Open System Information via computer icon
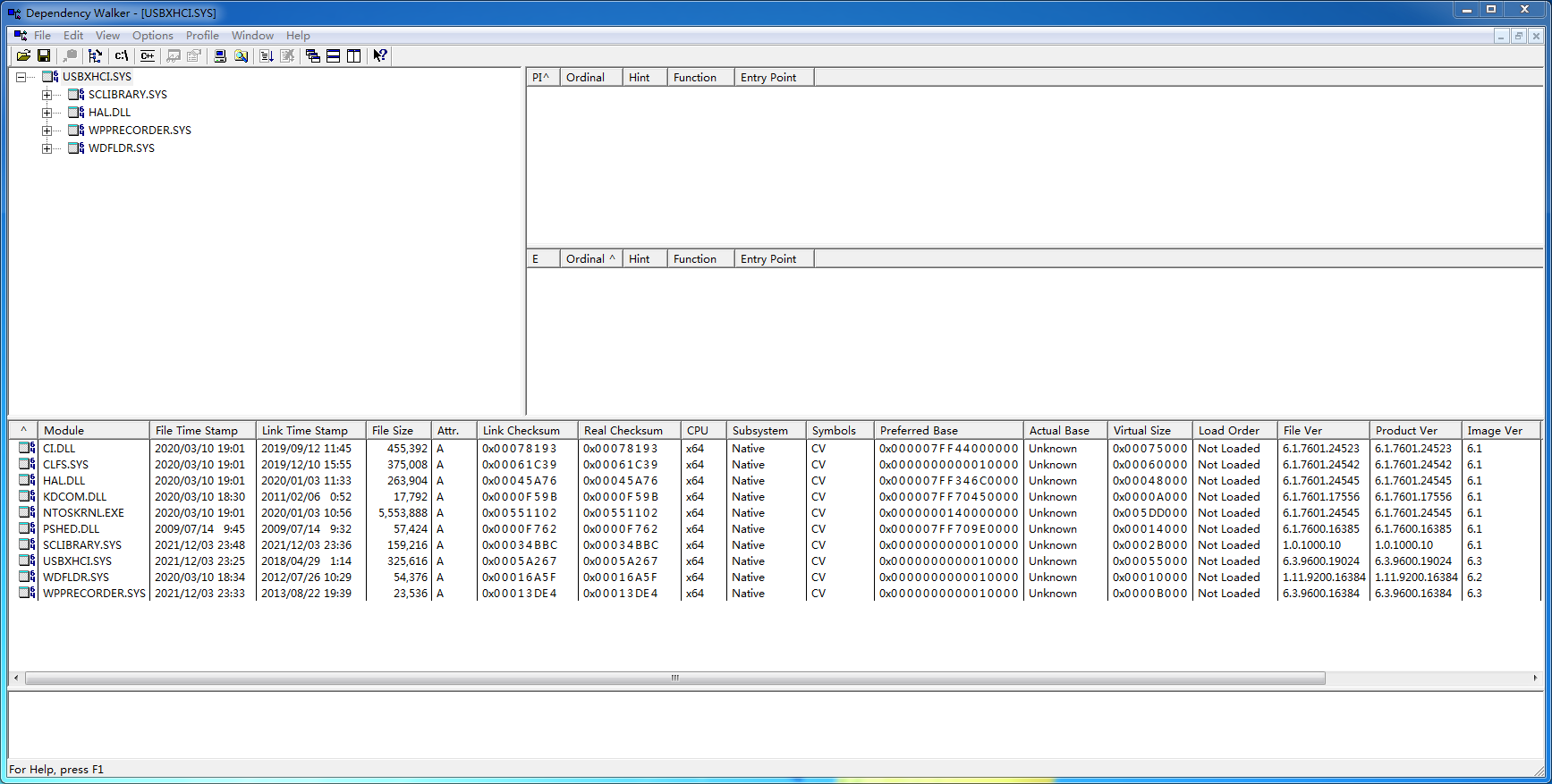 (220, 55)
